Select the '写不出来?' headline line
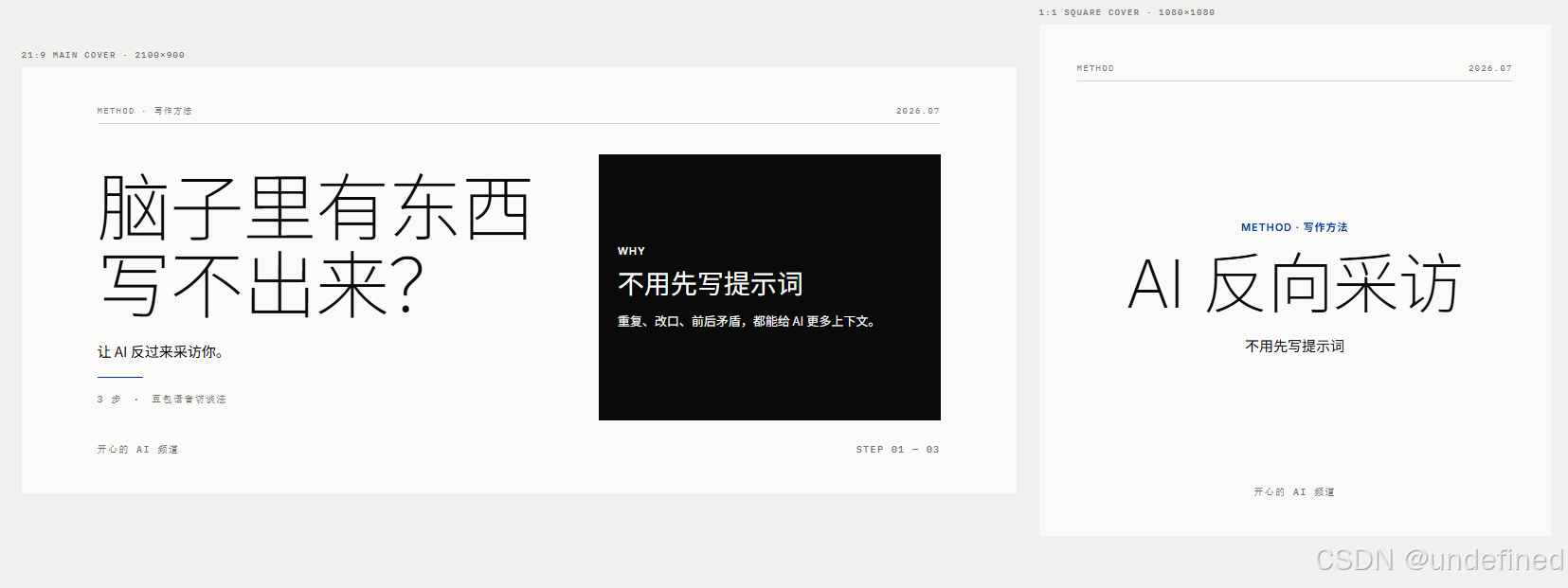Image resolution: width=1568 pixels, height=588 pixels. (261, 283)
